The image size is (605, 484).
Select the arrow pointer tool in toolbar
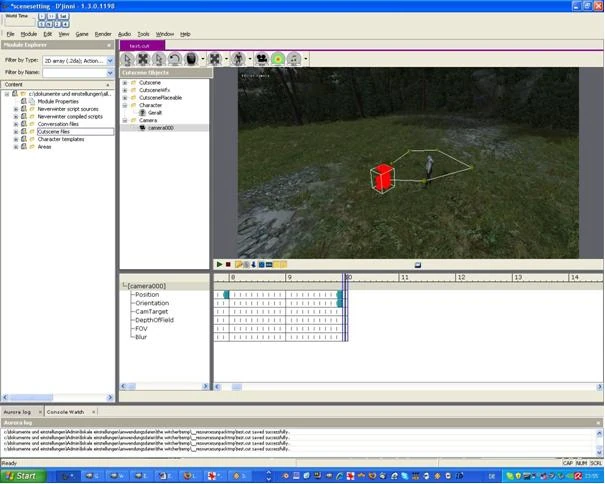click(127, 59)
